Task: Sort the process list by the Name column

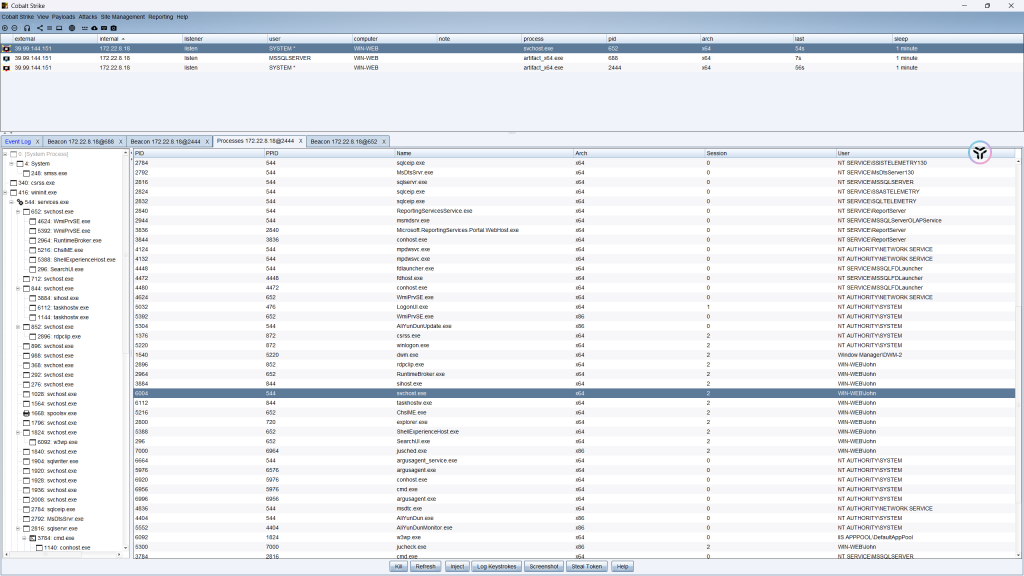Action: (x=483, y=153)
